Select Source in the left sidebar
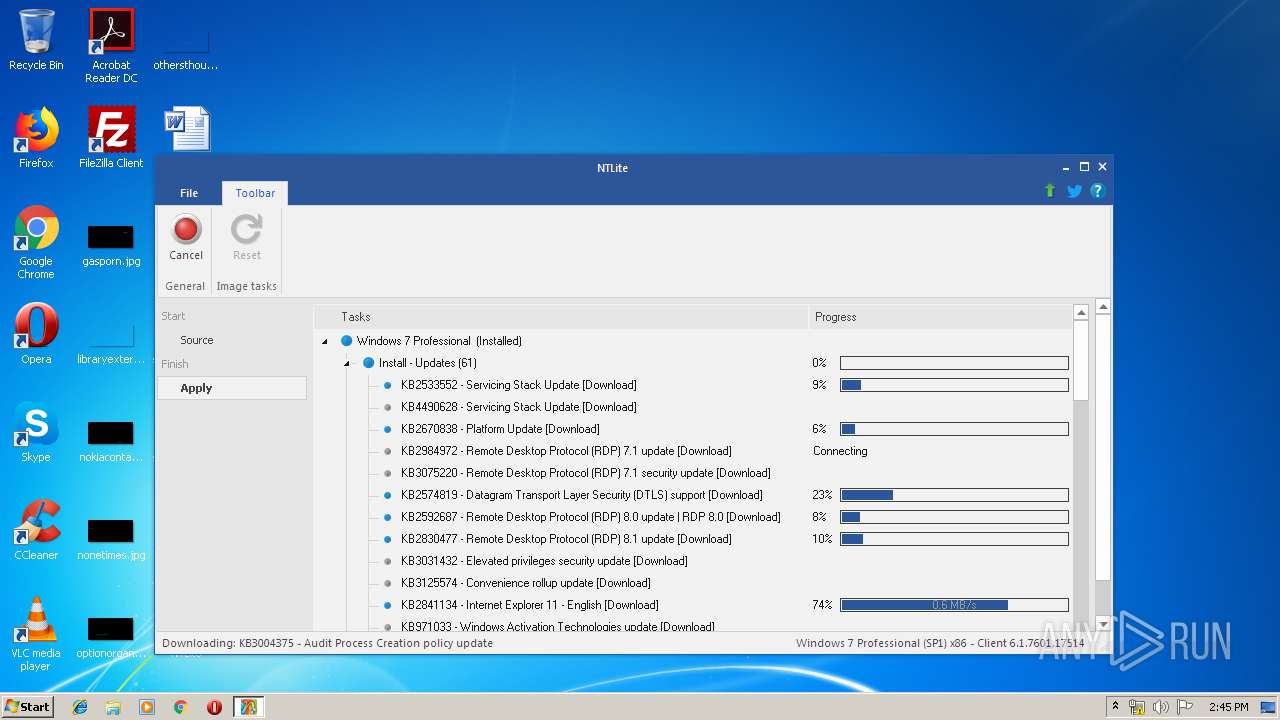This screenshot has width=1280, height=720. tap(197, 340)
